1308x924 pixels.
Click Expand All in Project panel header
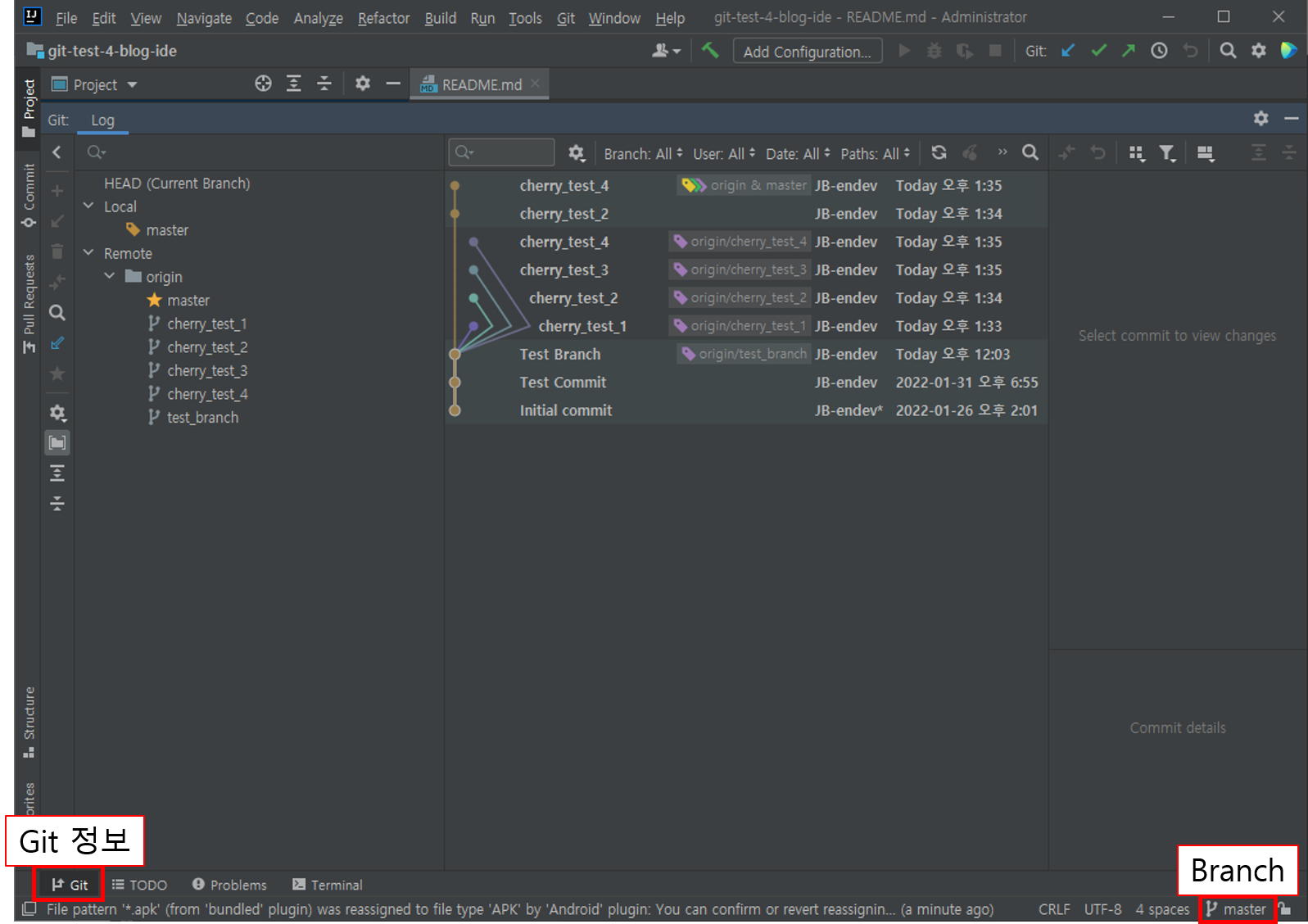pyautogui.click(x=294, y=84)
